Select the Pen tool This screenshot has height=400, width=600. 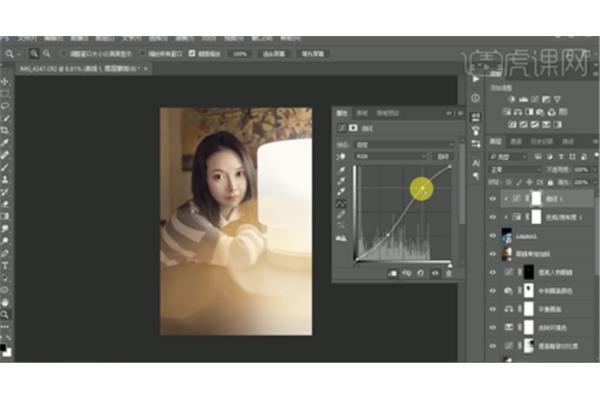5,253
